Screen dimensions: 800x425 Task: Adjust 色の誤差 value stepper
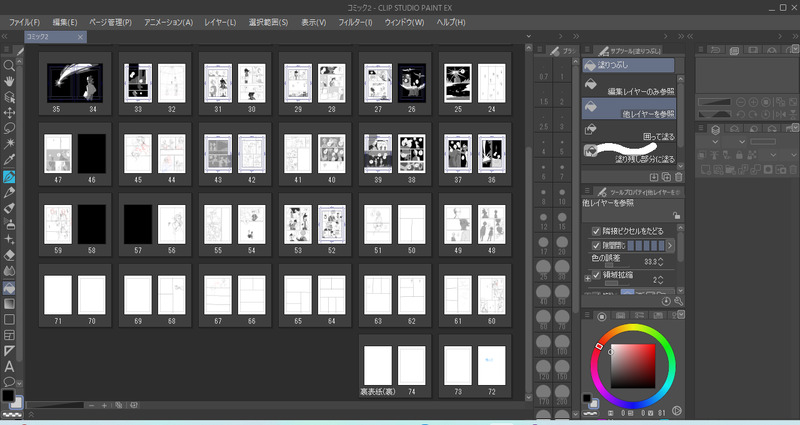(x=661, y=262)
